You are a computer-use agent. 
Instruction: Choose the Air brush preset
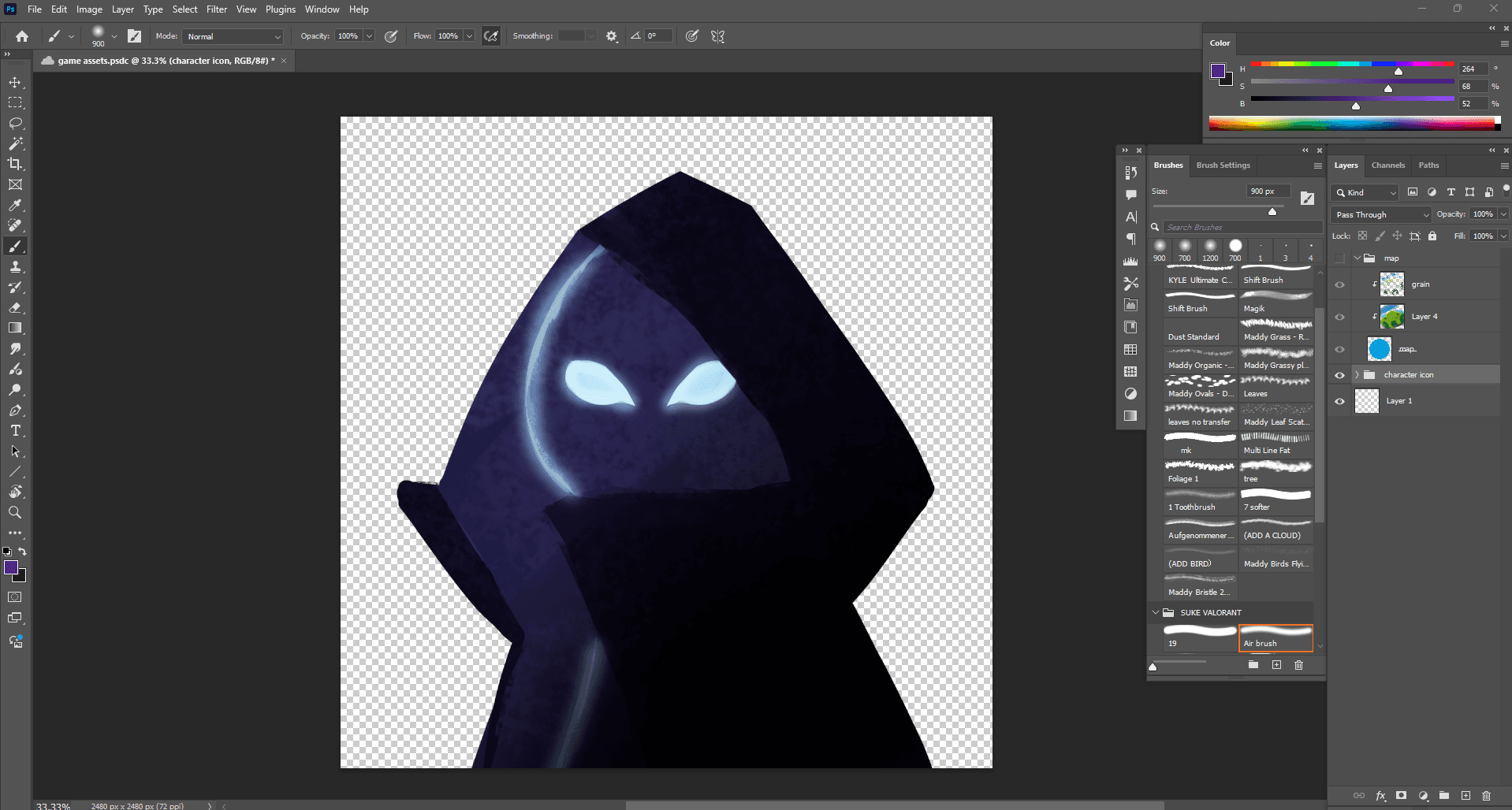click(x=1276, y=637)
